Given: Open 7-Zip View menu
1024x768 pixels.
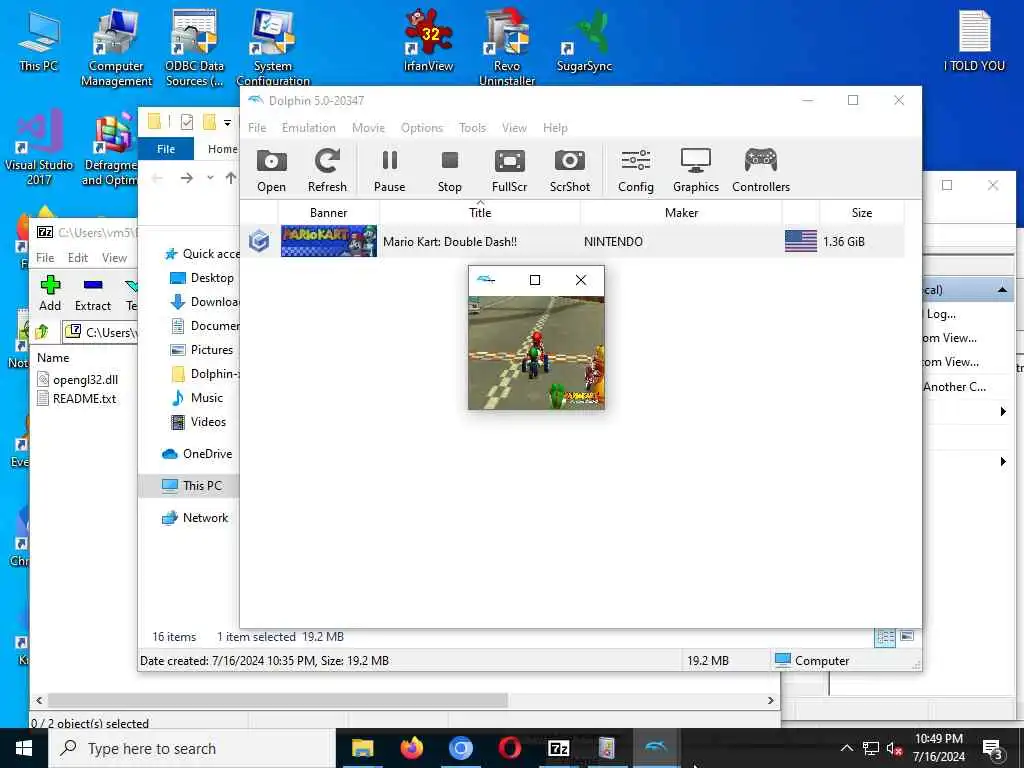Looking at the screenshot, I should pos(114,258).
